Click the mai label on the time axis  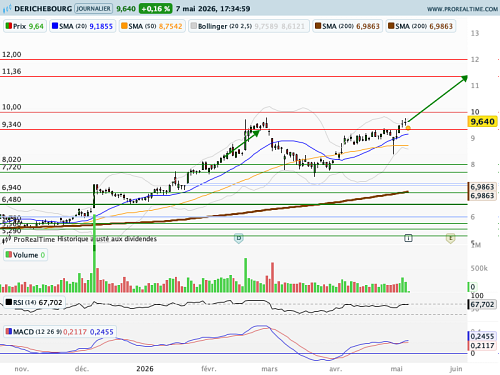point(396,369)
